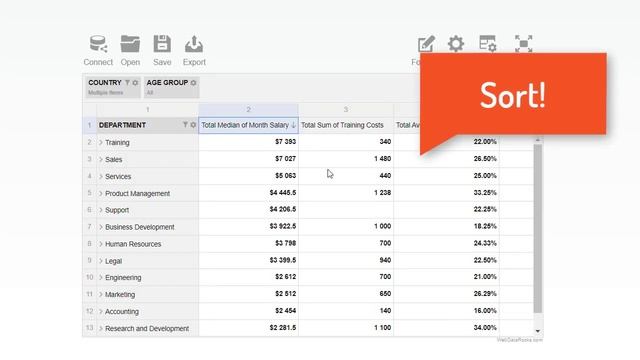Save the report using the Save icon

pos(162,44)
